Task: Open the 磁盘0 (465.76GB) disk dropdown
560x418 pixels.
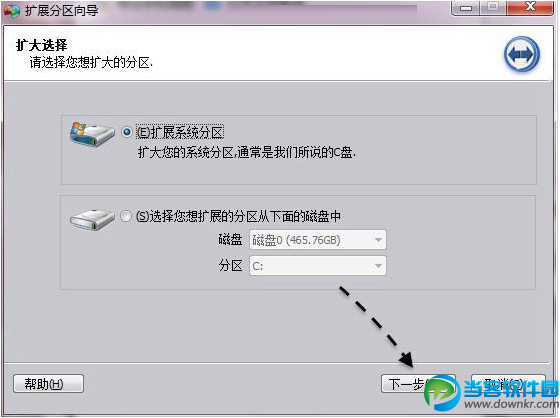Action: click(x=318, y=240)
